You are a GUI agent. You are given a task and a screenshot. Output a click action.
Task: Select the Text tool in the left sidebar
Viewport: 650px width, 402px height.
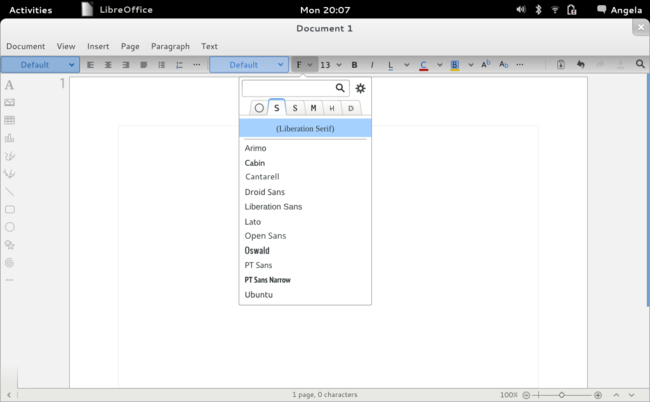tap(9, 85)
